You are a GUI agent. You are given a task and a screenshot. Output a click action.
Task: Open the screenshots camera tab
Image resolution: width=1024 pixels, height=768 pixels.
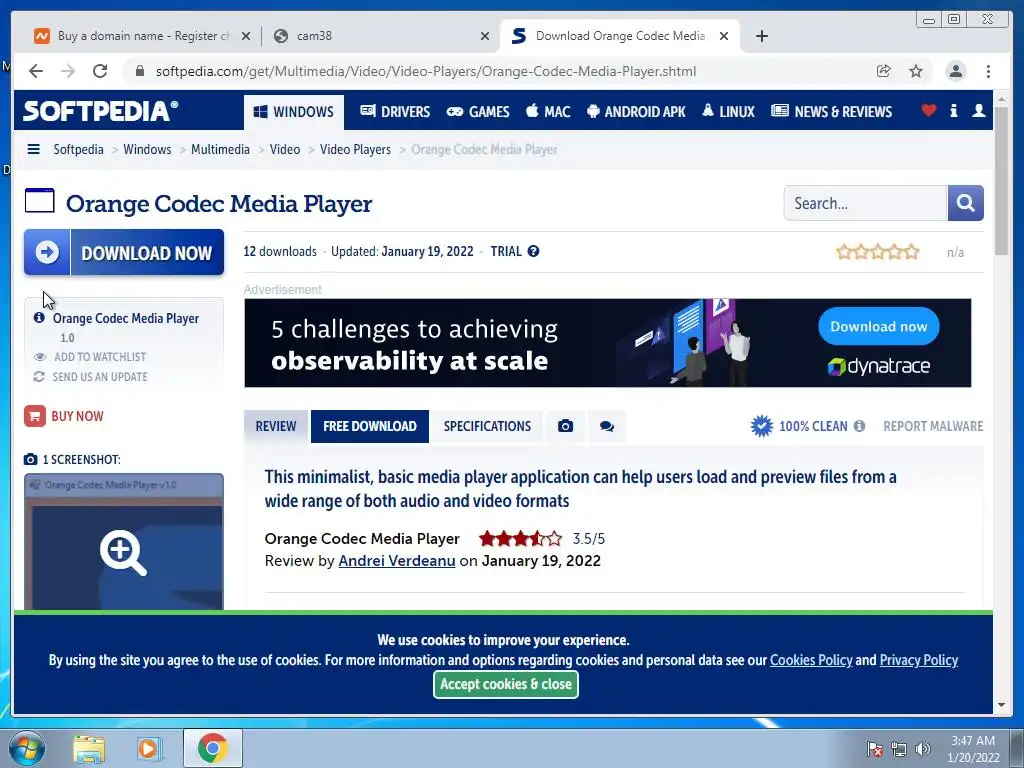tap(566, 426)
